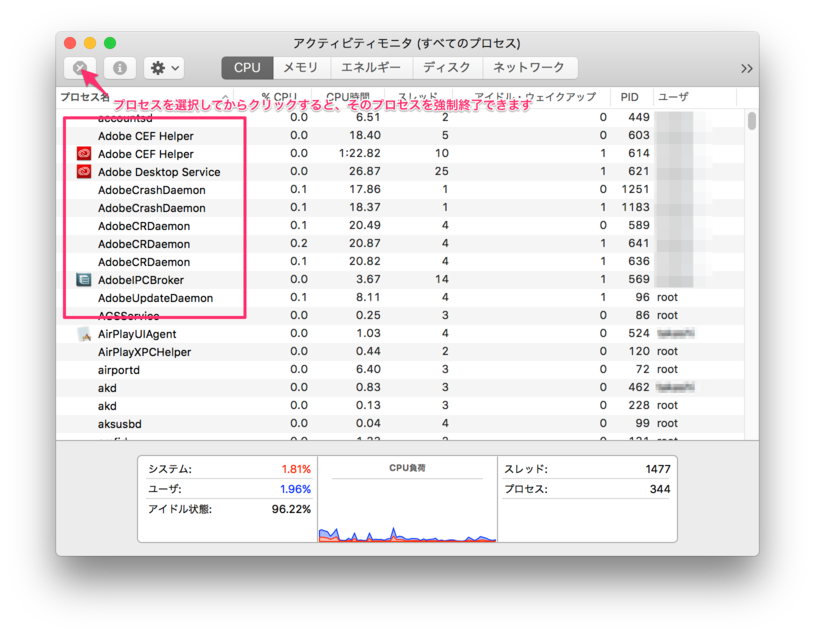The width and height of the screenshot is (815, 636).
Task: Select AdobeCRDaemon row with PID 589
Action: (x=400, y=226)
